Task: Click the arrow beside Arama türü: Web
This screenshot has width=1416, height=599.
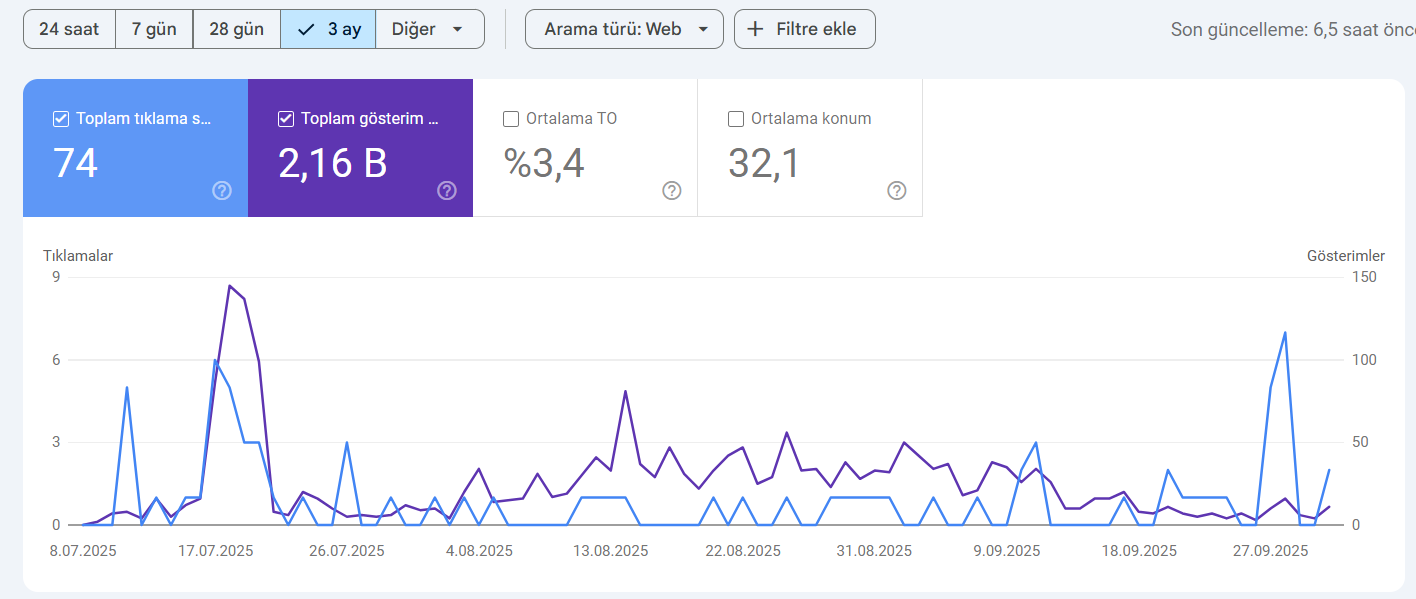Action: pos(703,29)
